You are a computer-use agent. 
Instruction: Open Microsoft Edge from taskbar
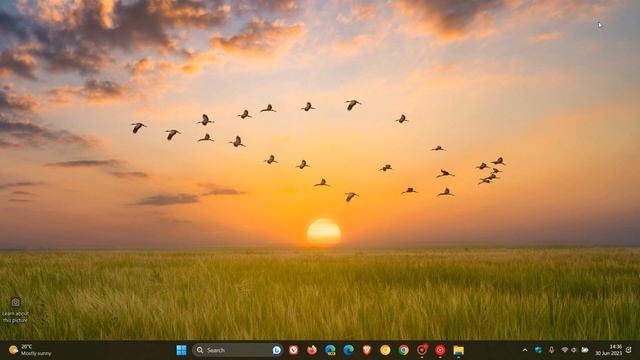349,350
